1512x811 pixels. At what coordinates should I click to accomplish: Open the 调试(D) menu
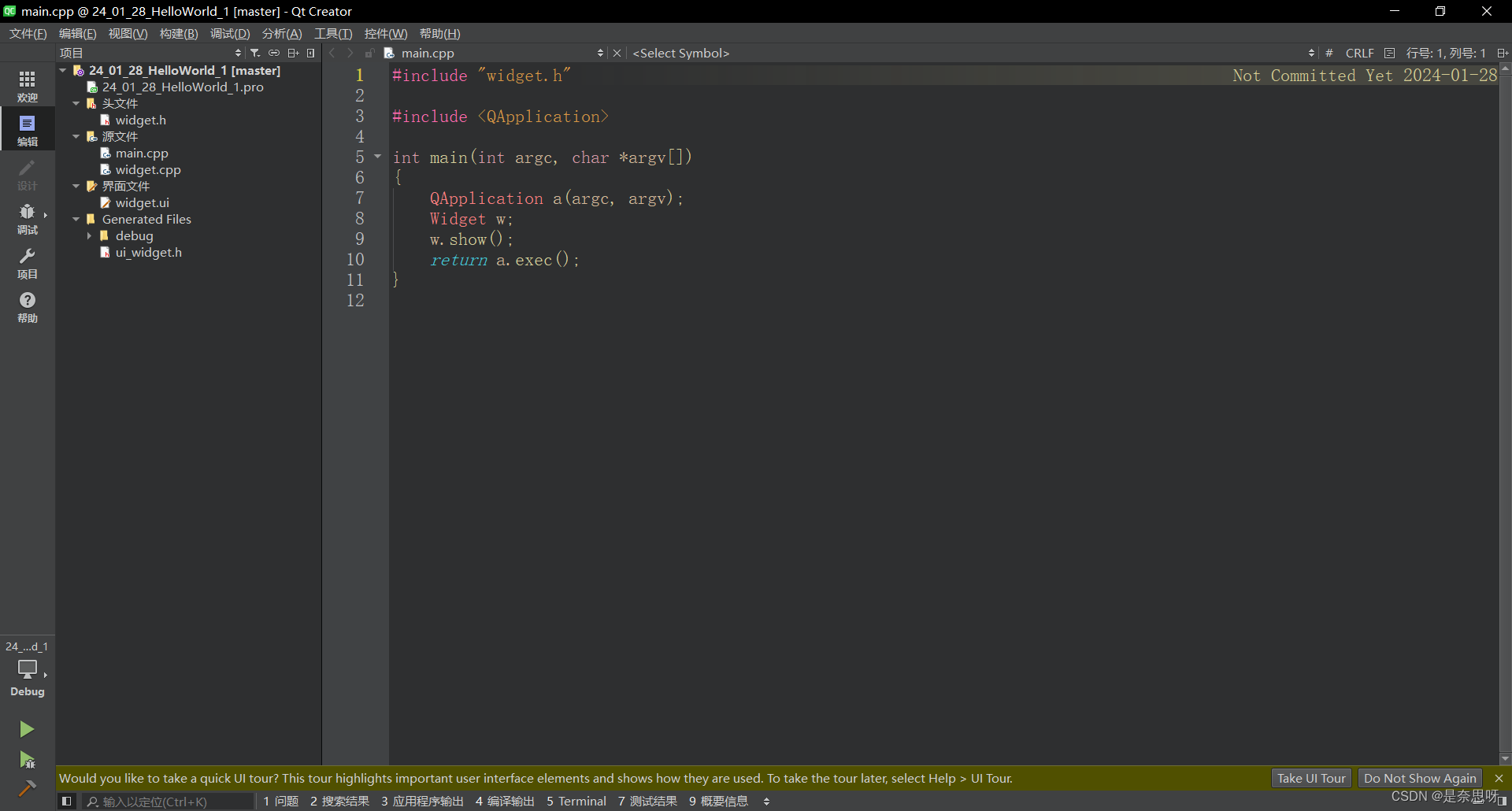pyautogui.click(x=230, y=33)
